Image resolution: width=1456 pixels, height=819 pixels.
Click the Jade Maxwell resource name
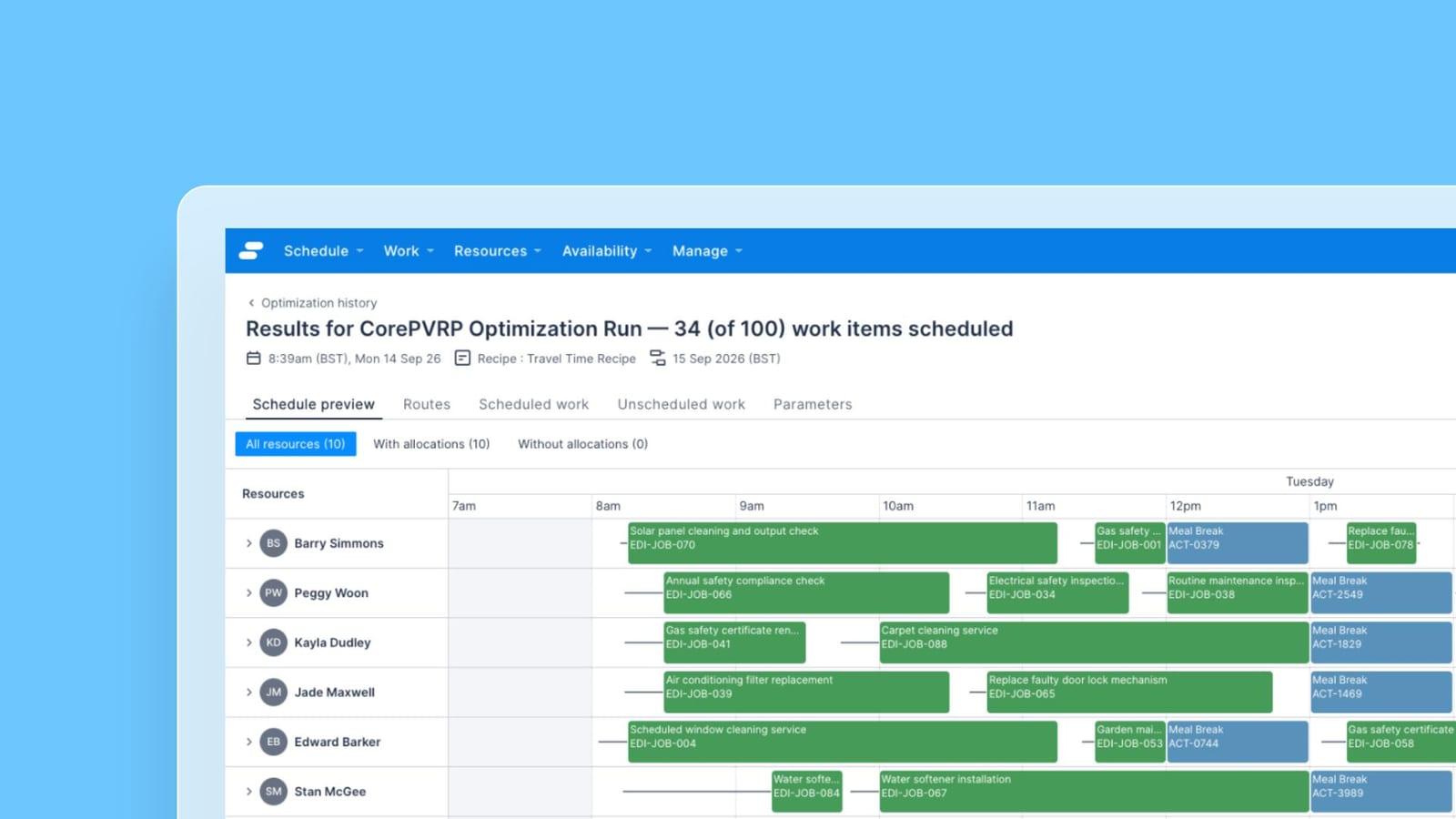[334, 692]
